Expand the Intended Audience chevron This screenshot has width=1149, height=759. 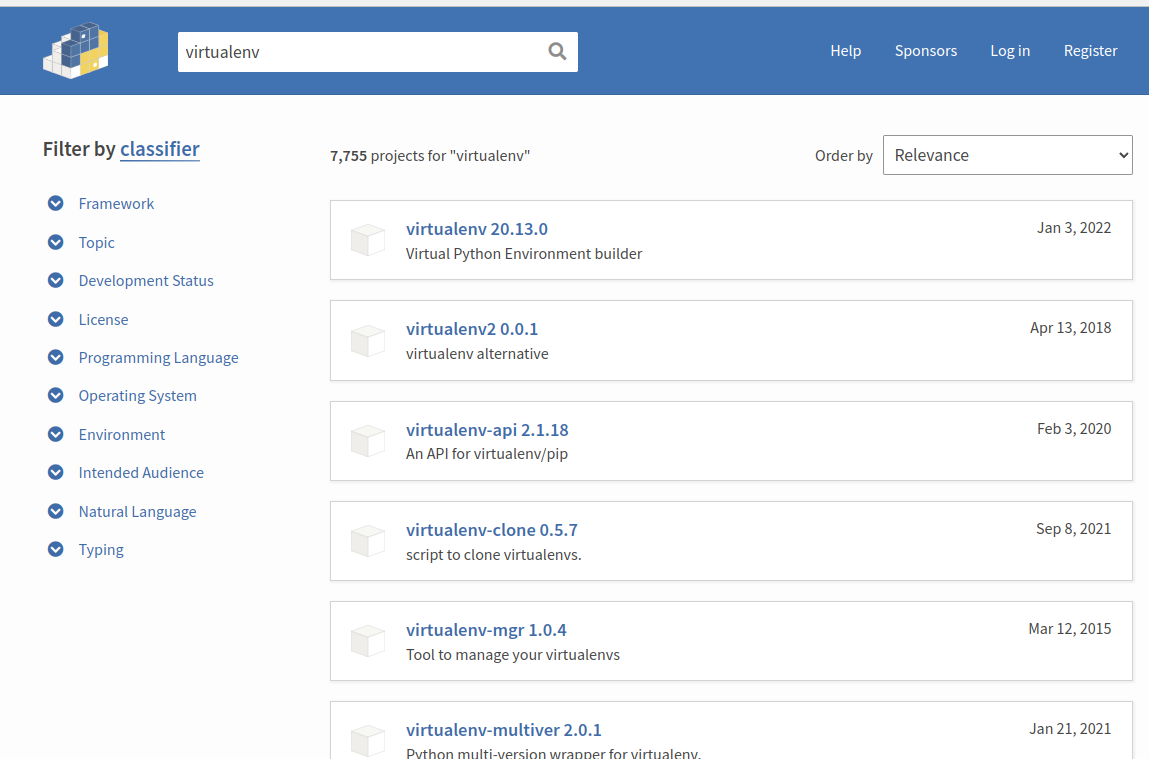[56, 472]
